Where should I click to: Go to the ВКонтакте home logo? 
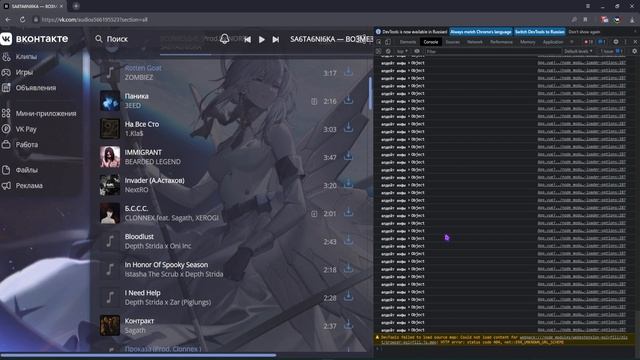(x=34, y=39)
